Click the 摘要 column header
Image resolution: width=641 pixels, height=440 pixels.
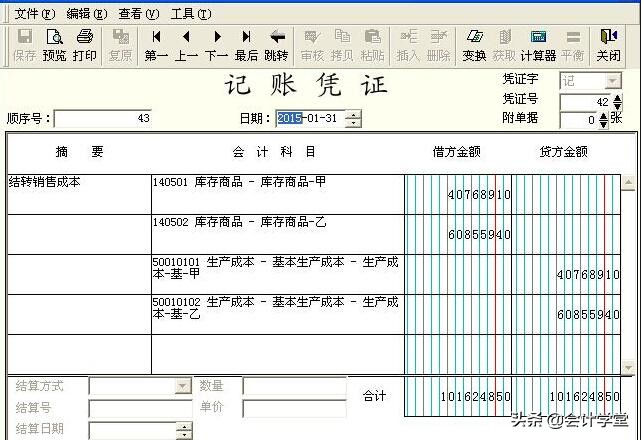tap(79, 152)
